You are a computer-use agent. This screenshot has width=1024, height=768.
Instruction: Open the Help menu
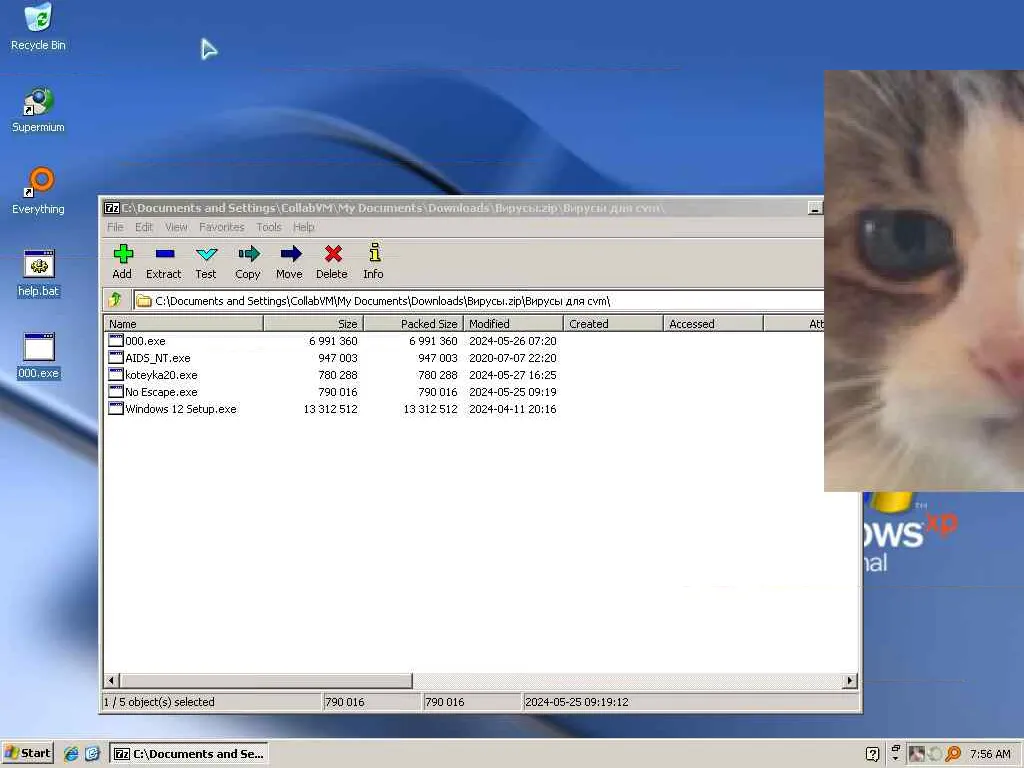click(x=303, y=227)
